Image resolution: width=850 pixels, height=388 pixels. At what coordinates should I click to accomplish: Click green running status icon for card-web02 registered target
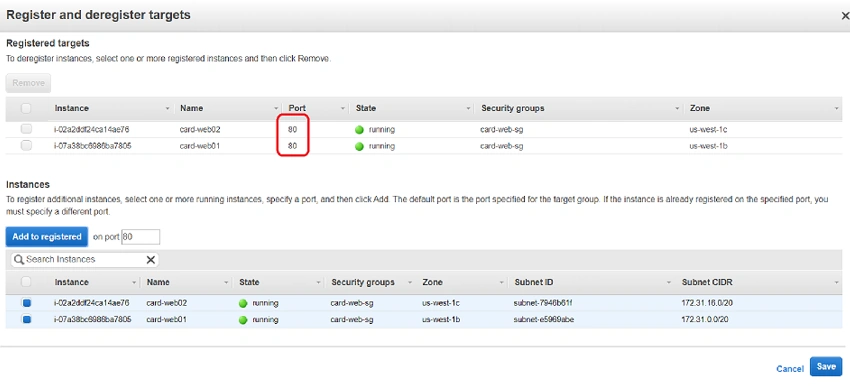coord(359,130)
